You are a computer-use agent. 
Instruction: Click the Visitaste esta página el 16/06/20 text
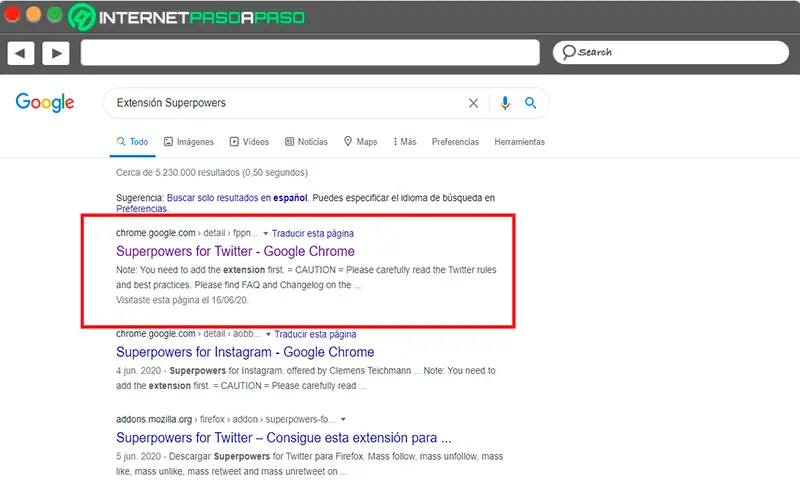182,300
